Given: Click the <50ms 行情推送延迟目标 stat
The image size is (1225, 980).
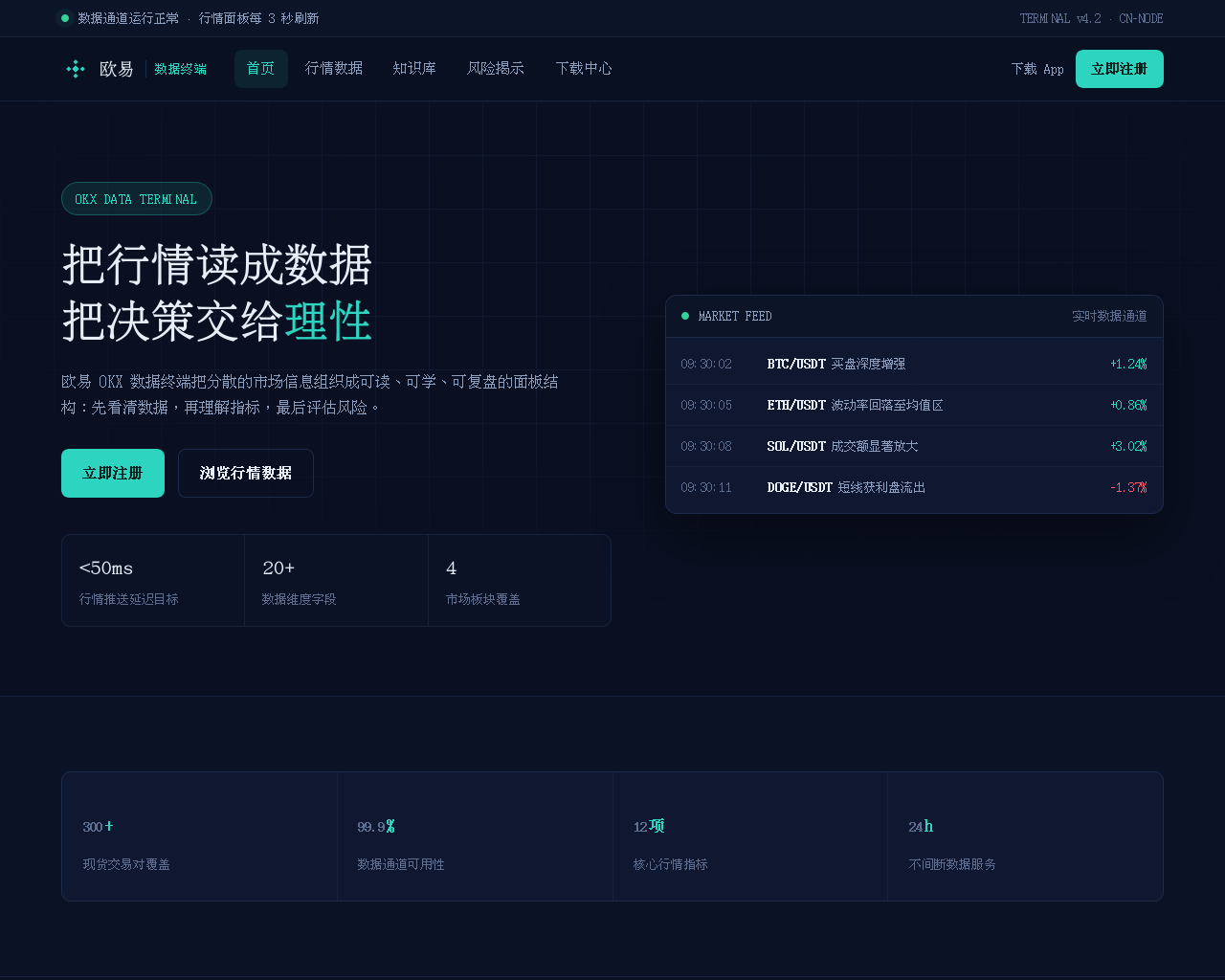Looking at the screenshot, I should click(153, 581).
